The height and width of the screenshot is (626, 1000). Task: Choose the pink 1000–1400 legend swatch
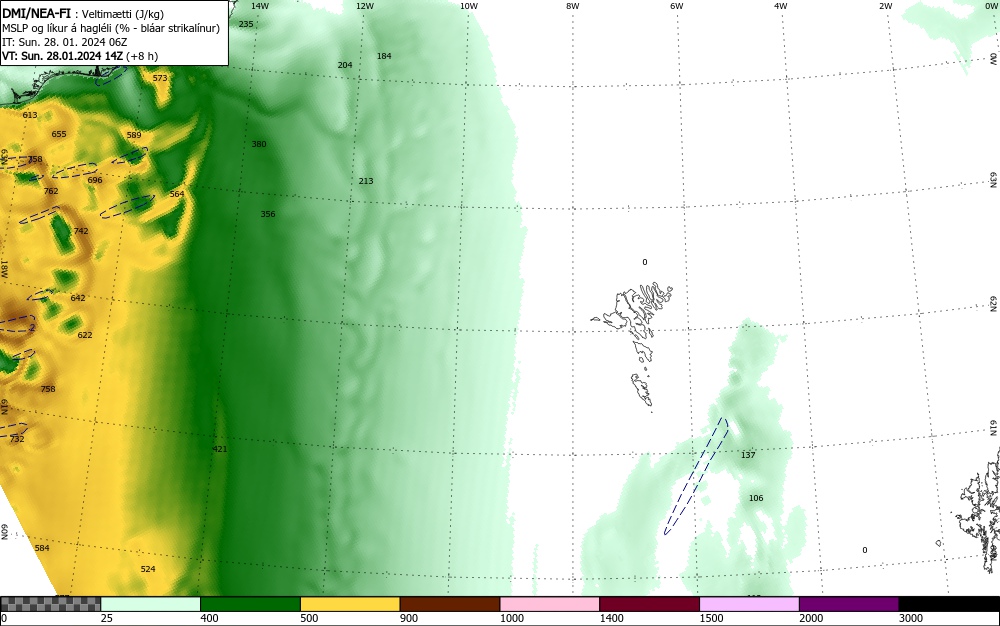(550, 604)
